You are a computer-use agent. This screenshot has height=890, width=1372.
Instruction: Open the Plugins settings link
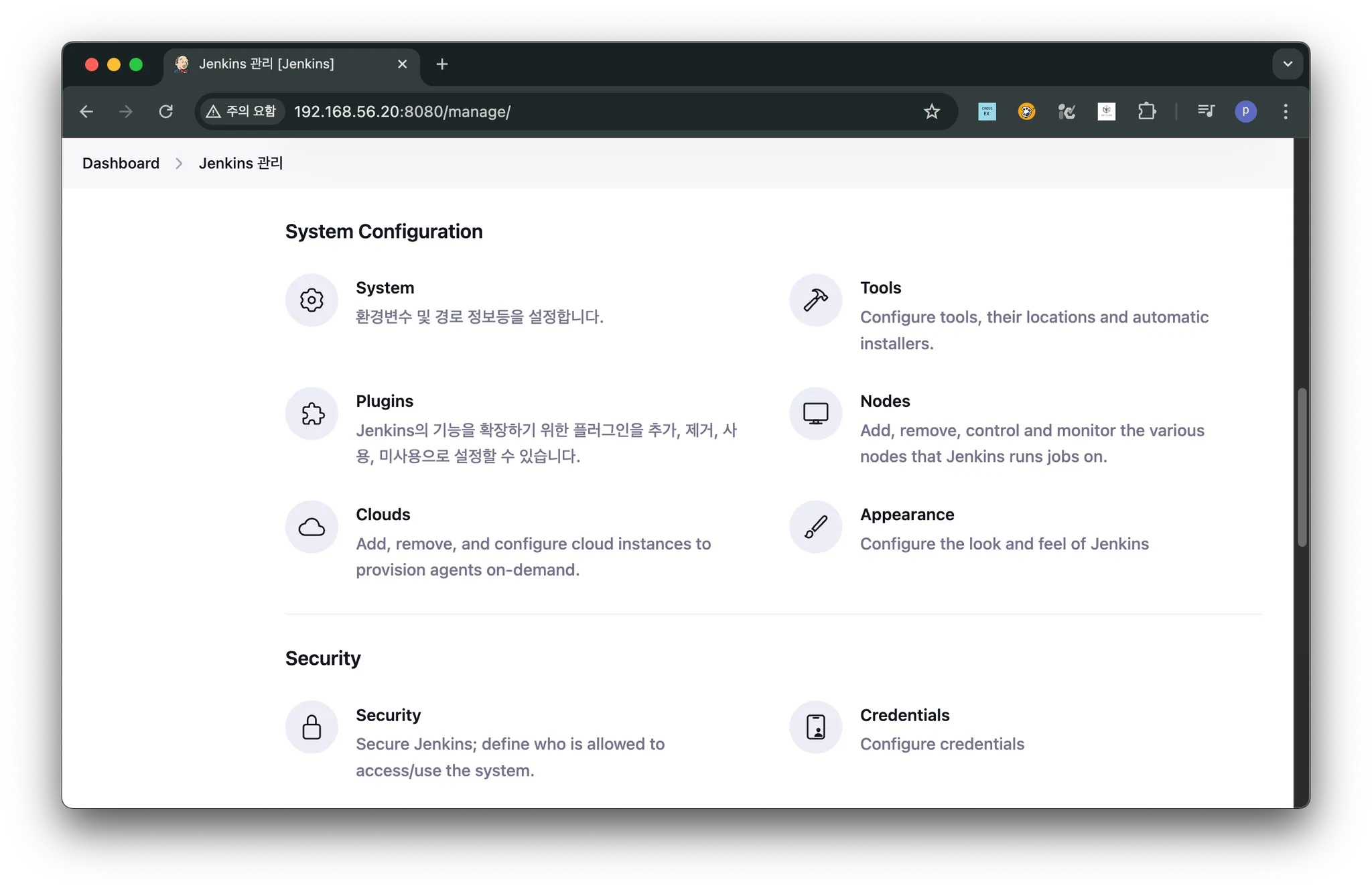(x=385, y=401)
